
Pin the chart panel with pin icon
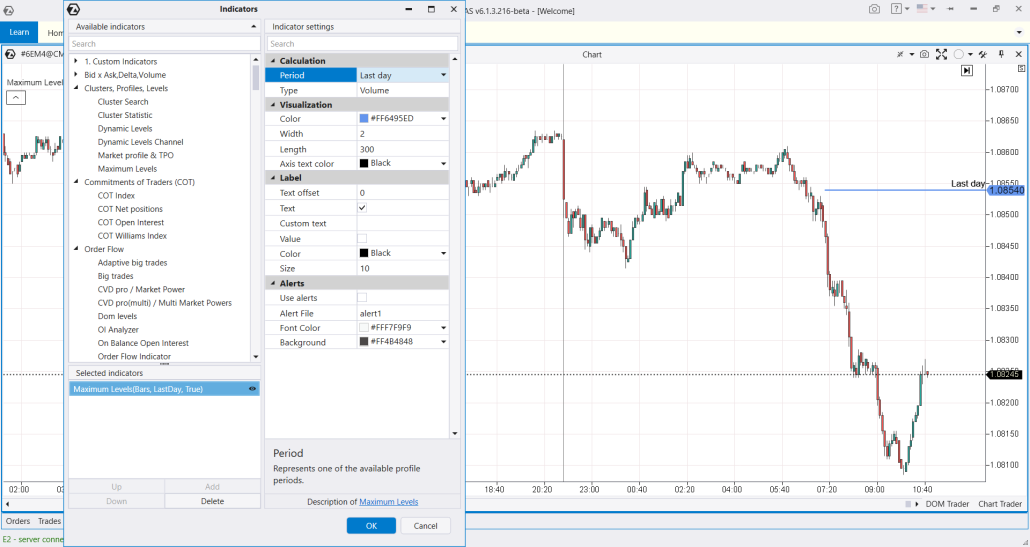pos(1000,54)
